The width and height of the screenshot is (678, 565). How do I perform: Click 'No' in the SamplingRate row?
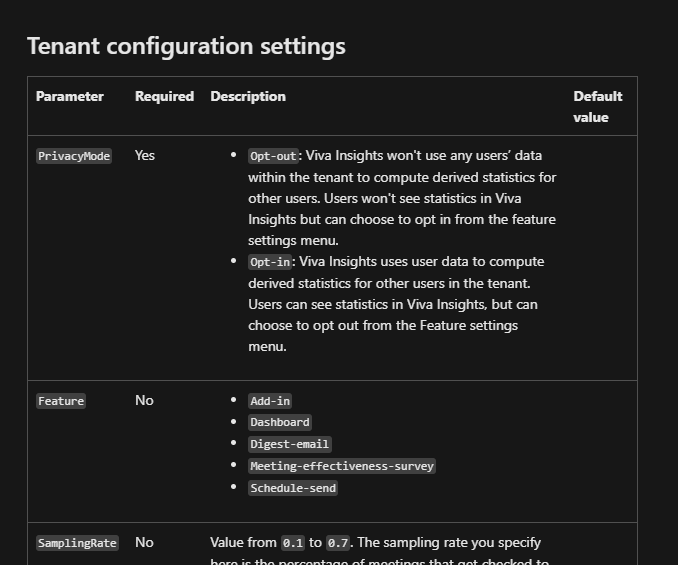(144, 543)
